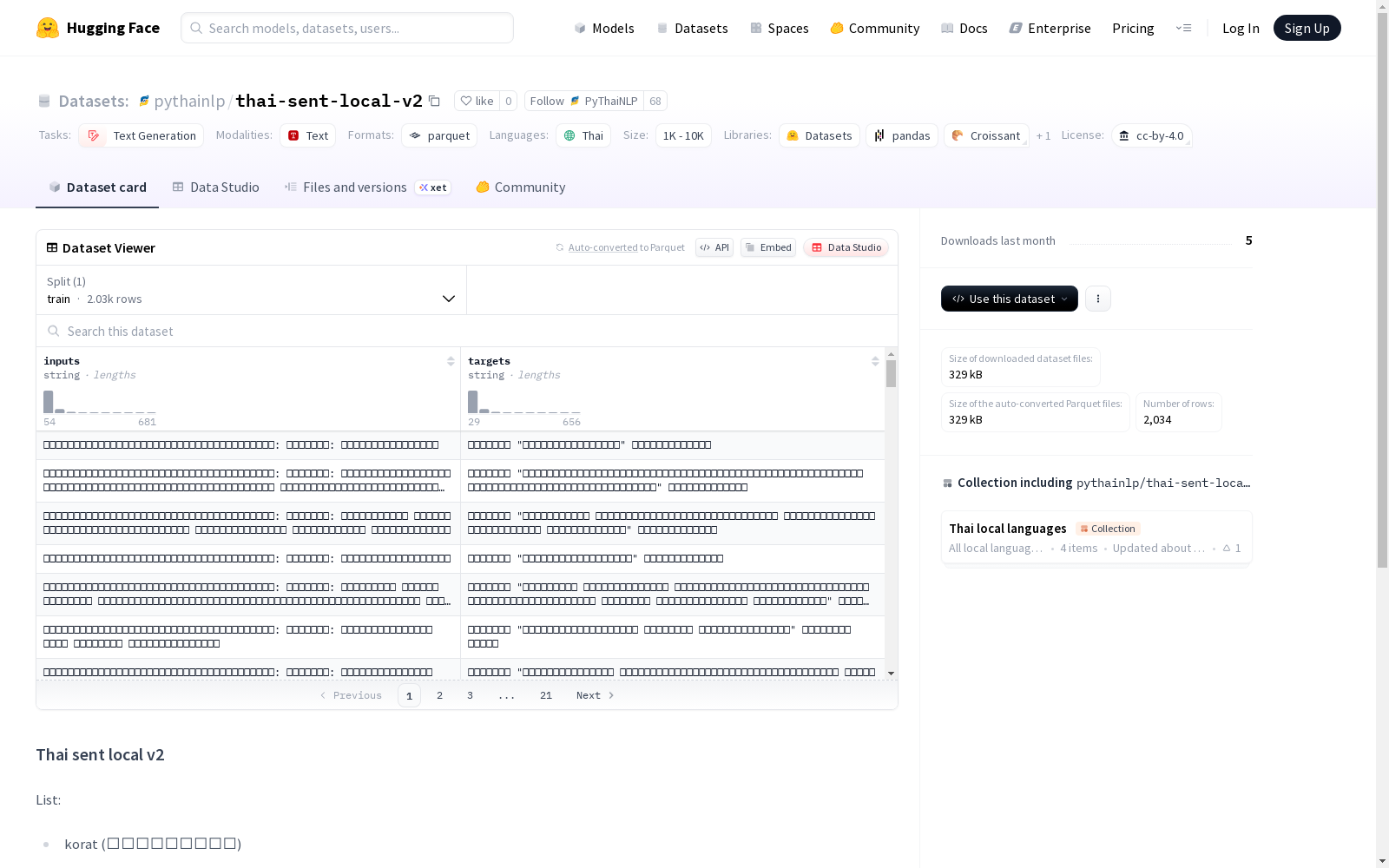The image size is (1389, 868).
Task: Focus the Search models, datasets, users field
Action: (347, 28)
